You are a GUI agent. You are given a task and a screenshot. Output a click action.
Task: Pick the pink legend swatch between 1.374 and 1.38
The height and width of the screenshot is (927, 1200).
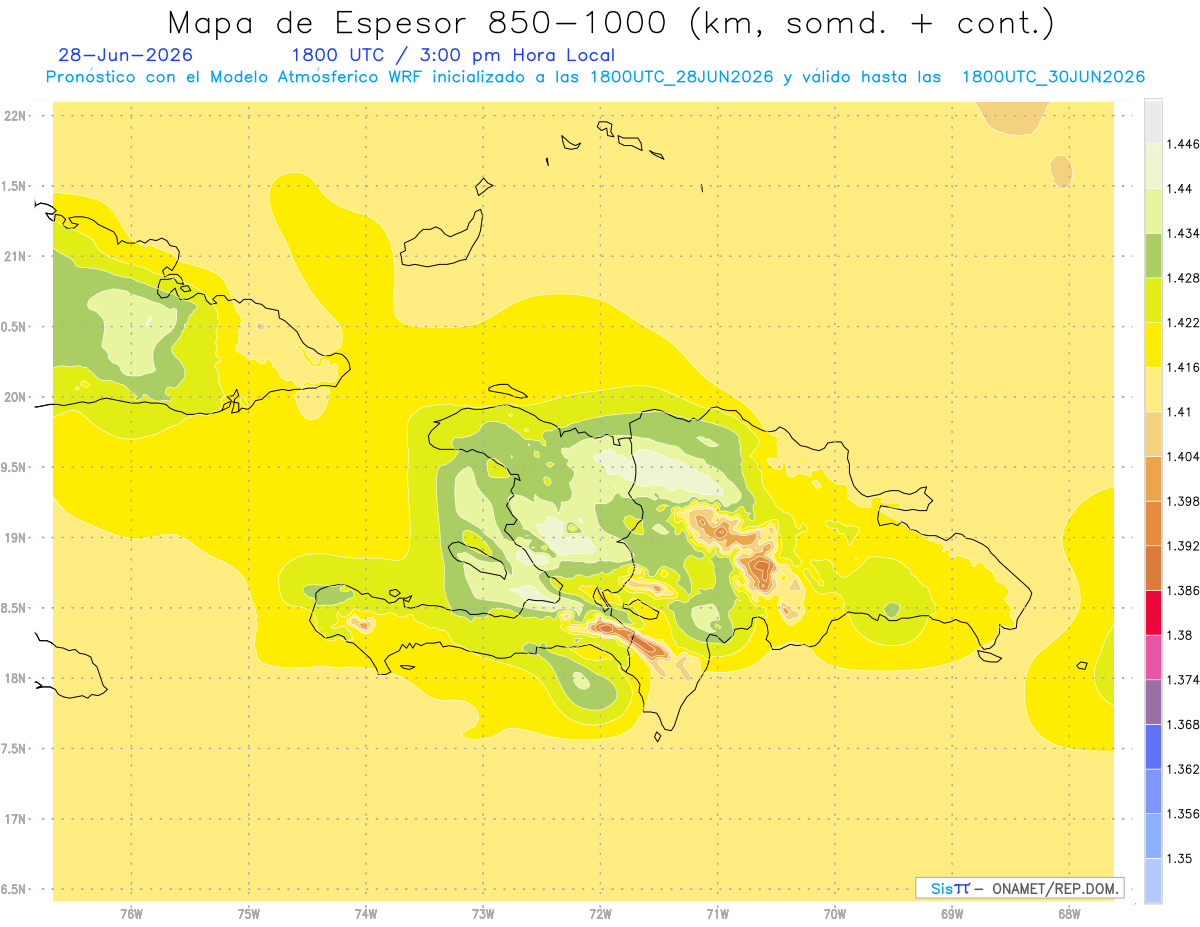[x=1153, y=657]
